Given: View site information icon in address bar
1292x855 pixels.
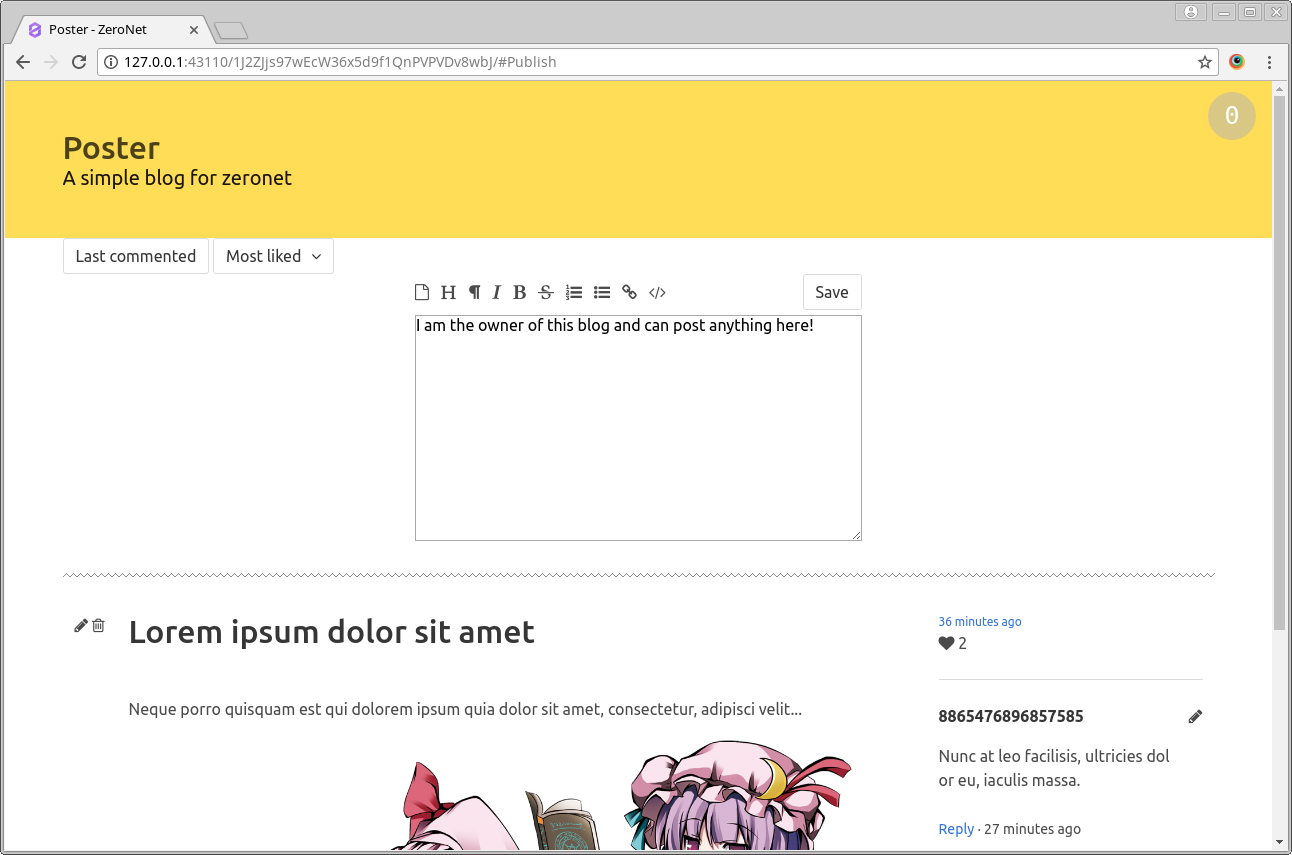Looking at the screenshot, I should 111,62.
